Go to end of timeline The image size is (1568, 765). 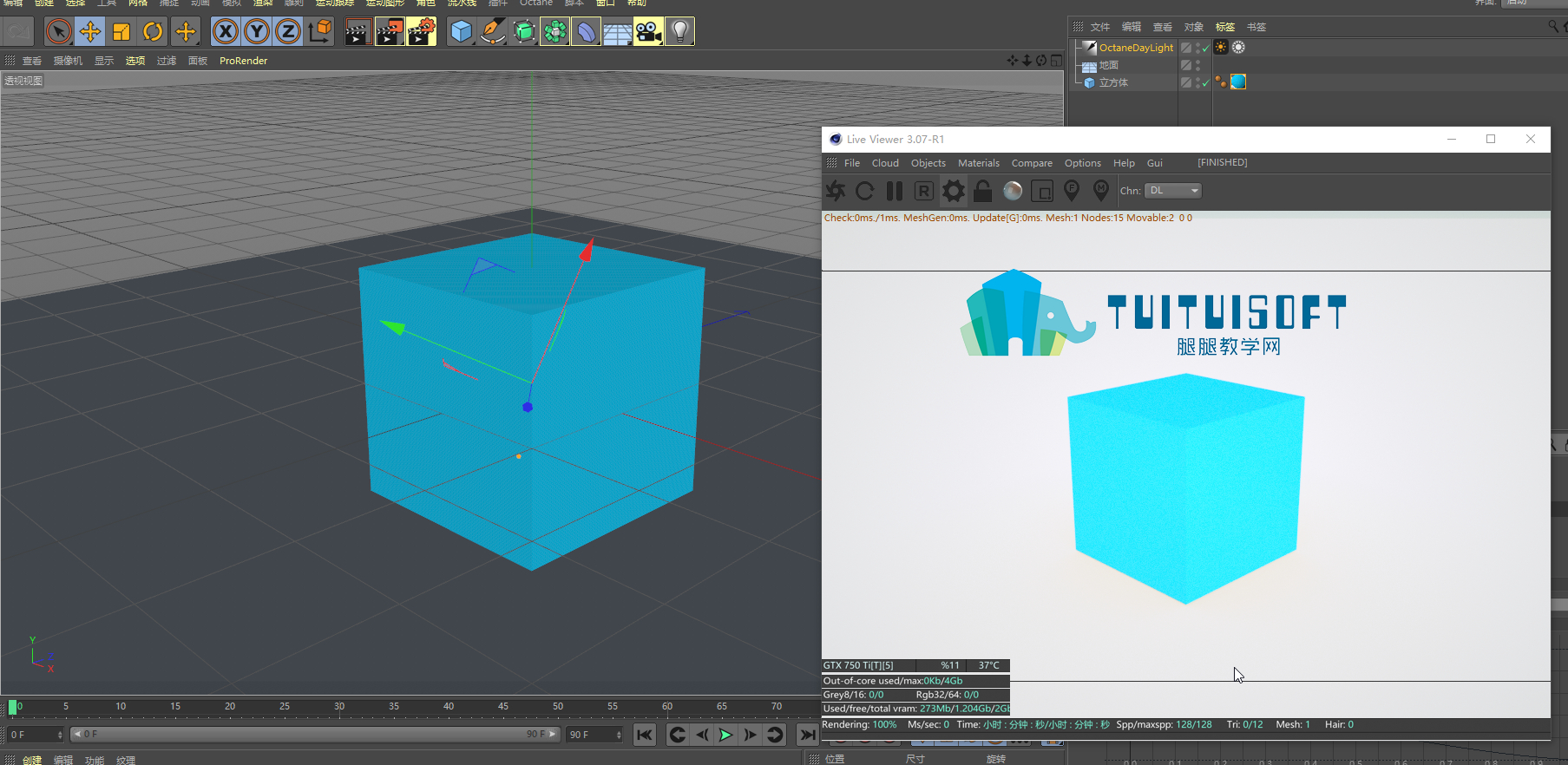pos(807,735)
